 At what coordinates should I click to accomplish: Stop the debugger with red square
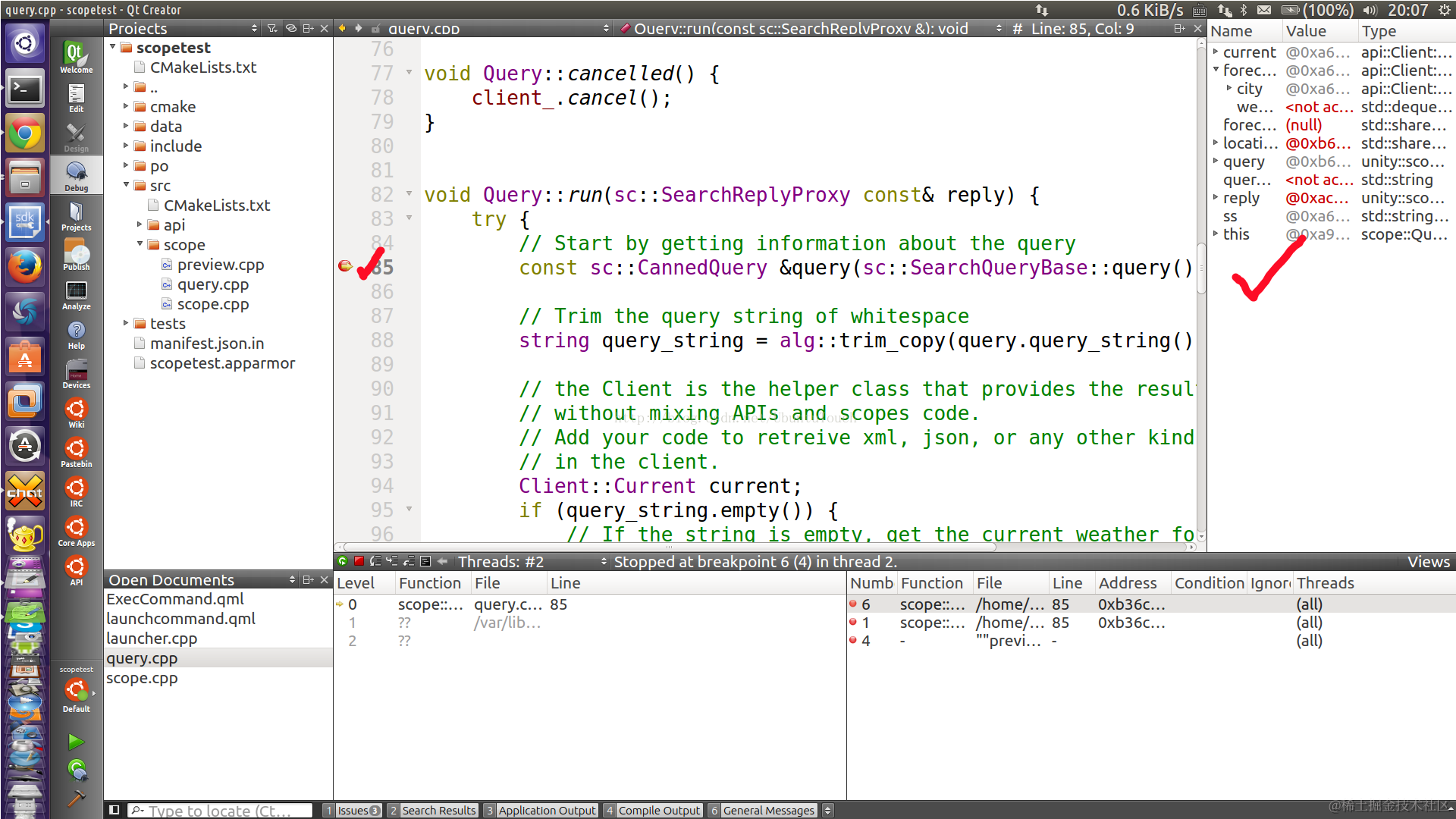pos(359,561)
